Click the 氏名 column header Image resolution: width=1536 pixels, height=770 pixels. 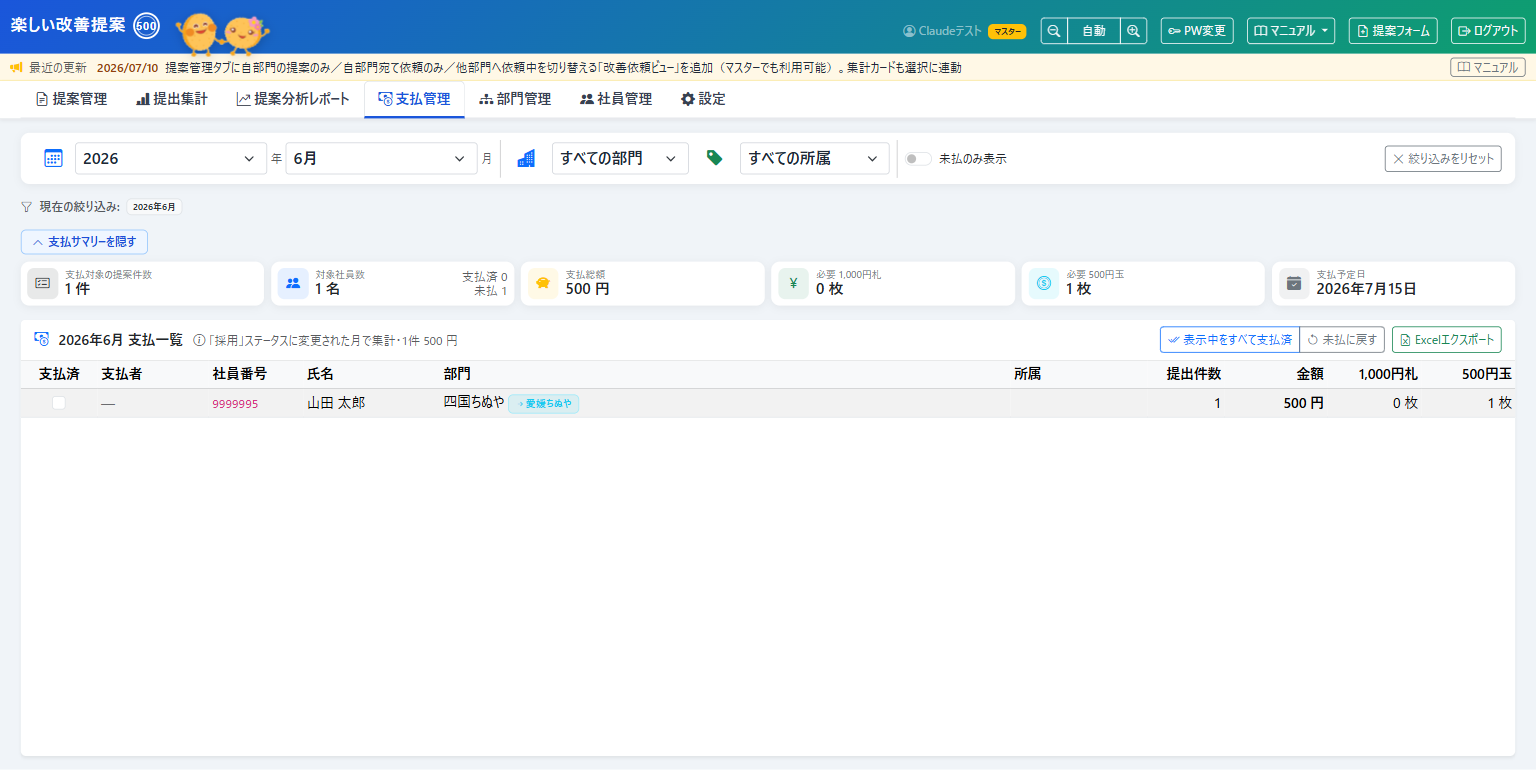point(320,374)
